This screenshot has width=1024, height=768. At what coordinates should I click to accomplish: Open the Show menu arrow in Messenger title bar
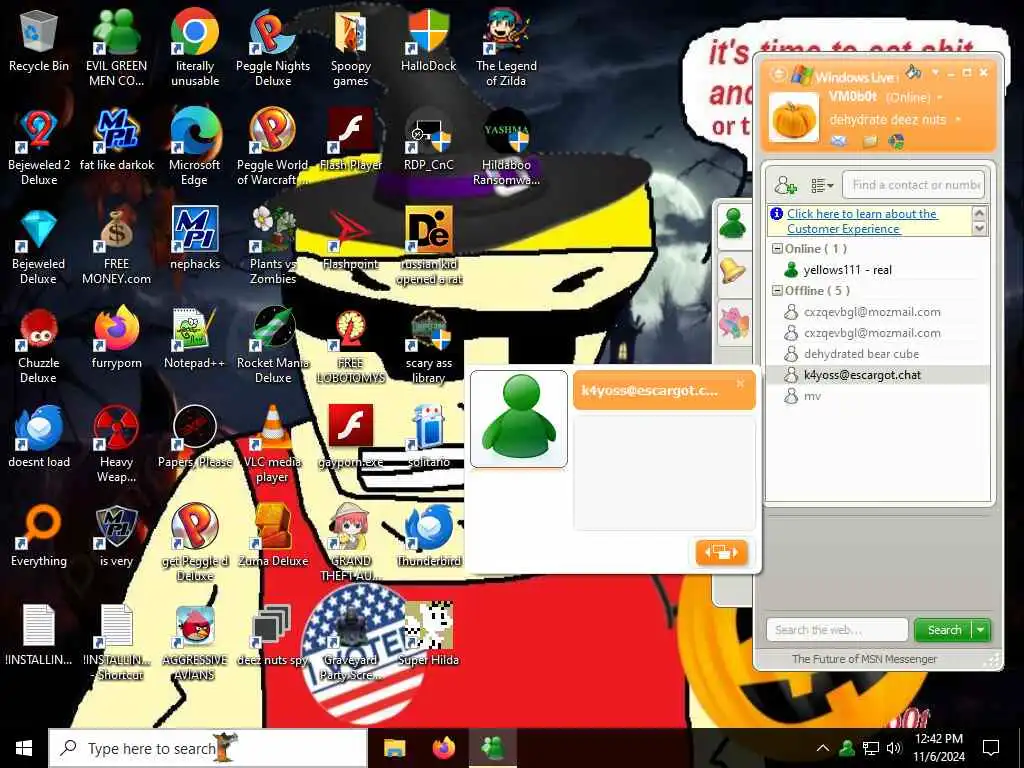pos(935,72)
